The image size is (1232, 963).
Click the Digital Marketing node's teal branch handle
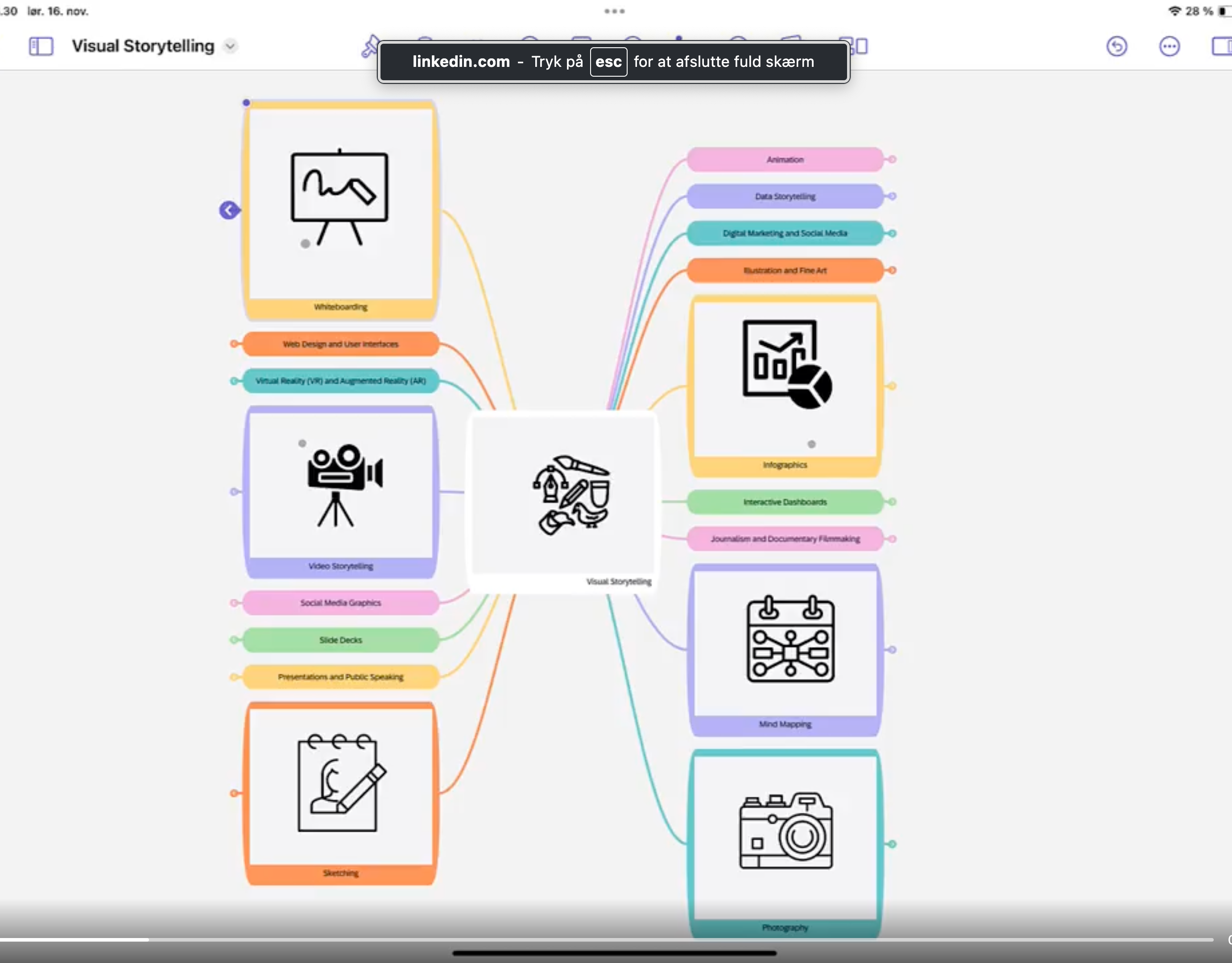pyautogui.click(x=893, y=234)
